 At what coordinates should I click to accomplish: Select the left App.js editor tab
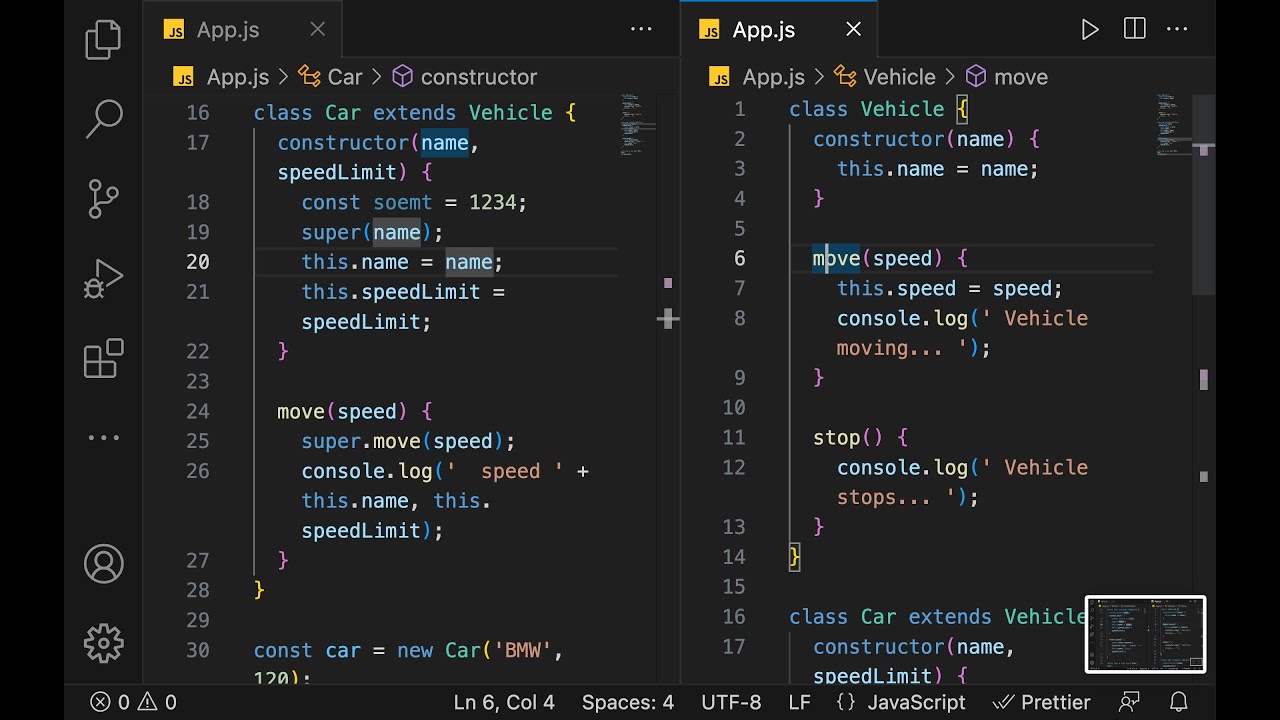pyautogui.click(x=243, y=30)
